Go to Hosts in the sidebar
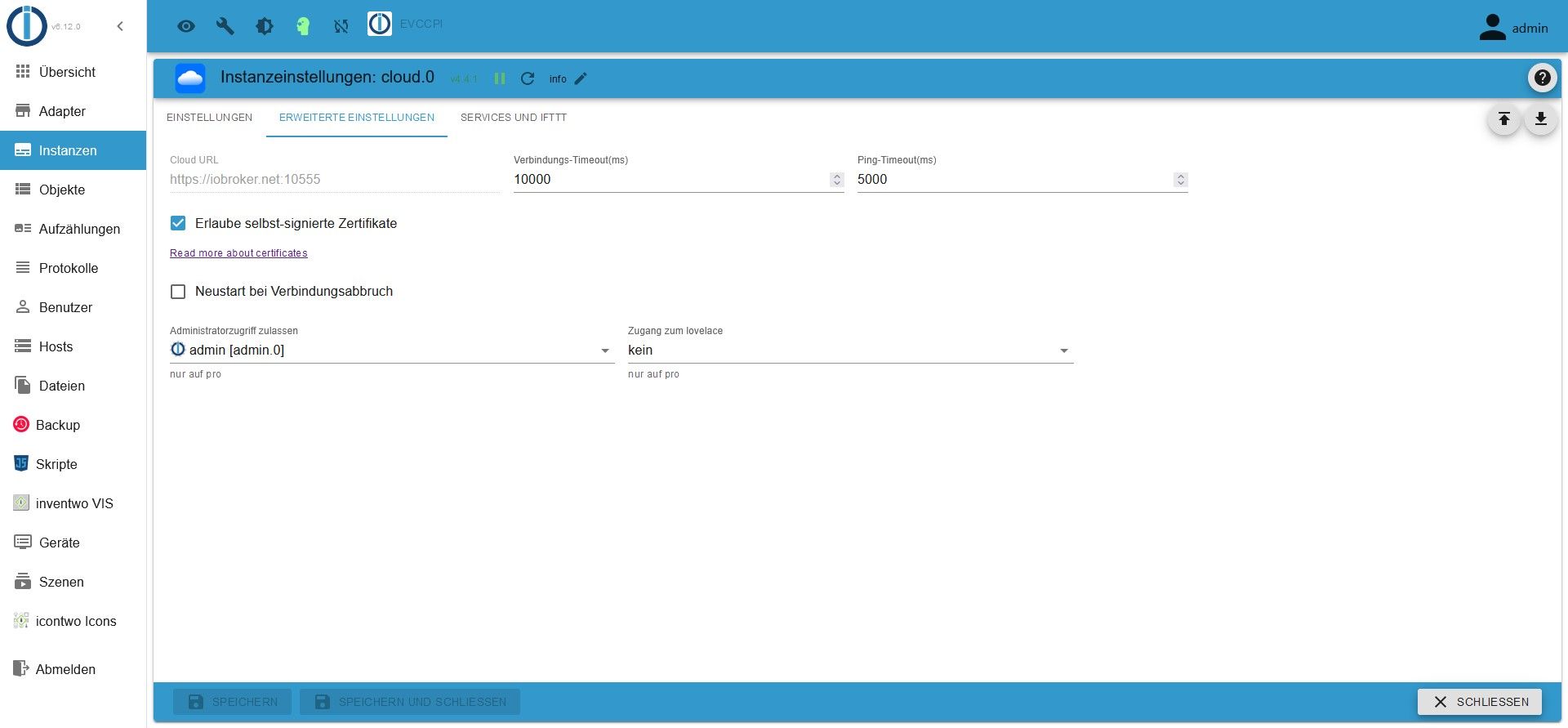 73,346
